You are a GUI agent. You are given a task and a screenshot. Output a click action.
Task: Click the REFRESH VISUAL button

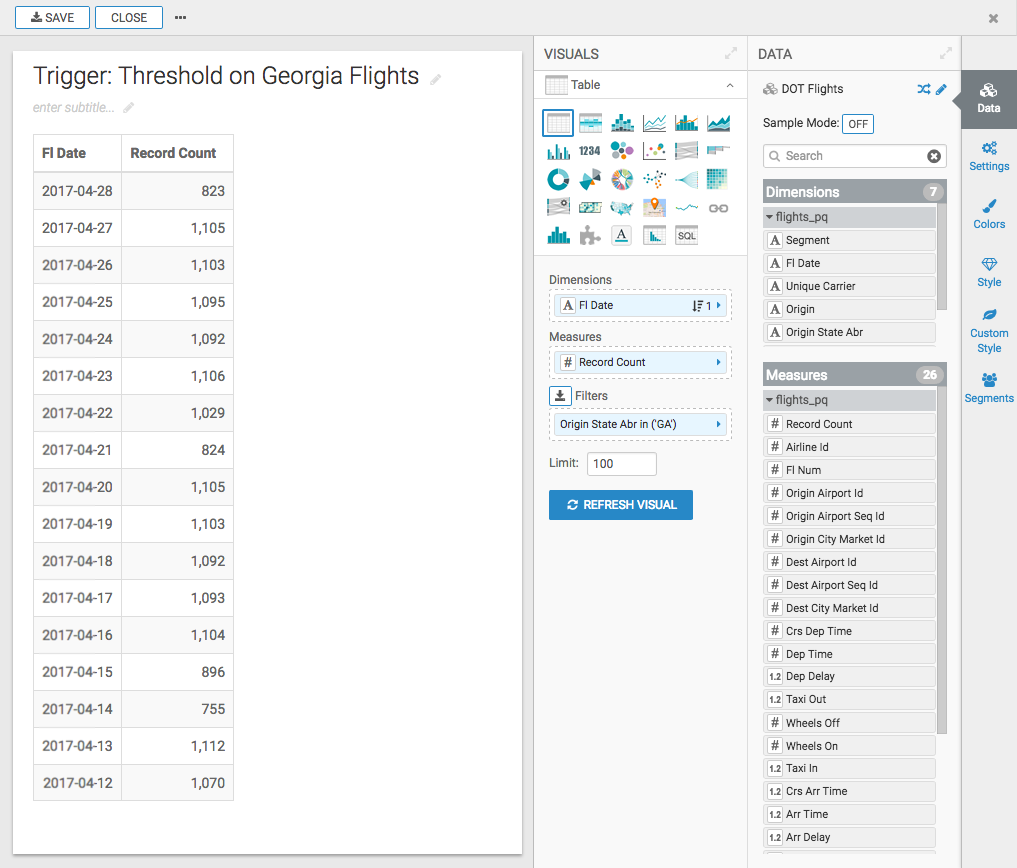[x=620, y=505]
